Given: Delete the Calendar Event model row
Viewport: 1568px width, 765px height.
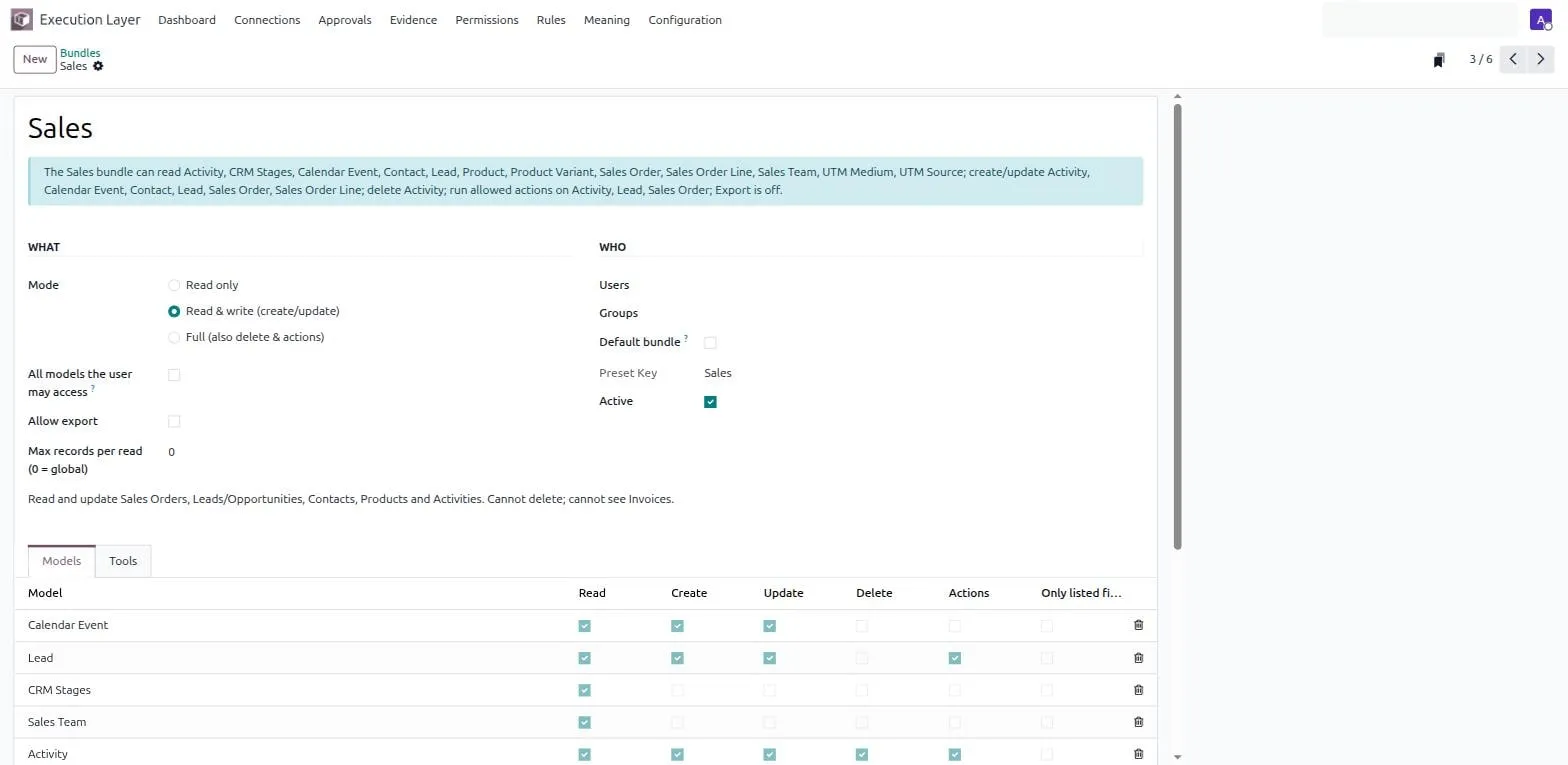Looking at the screenshot, I should coord(1138,625).
